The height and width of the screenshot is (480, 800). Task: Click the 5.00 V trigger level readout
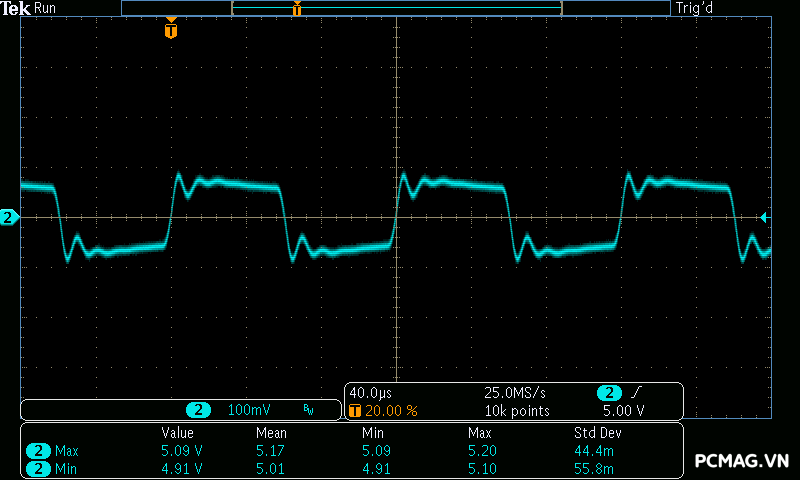pos(623,411)
